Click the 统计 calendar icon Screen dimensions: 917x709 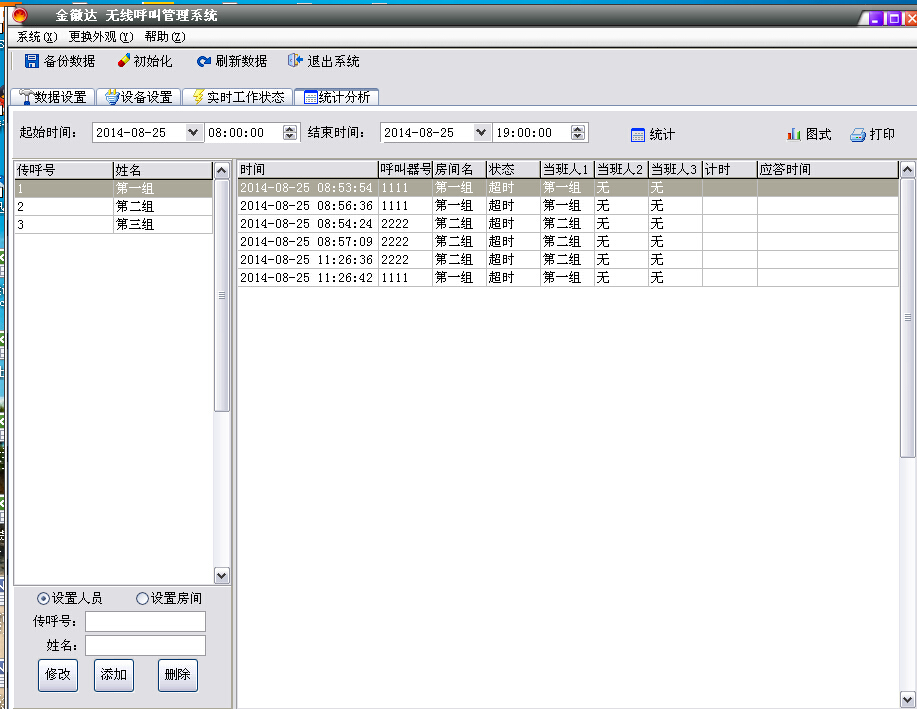[x=637, y=135]
